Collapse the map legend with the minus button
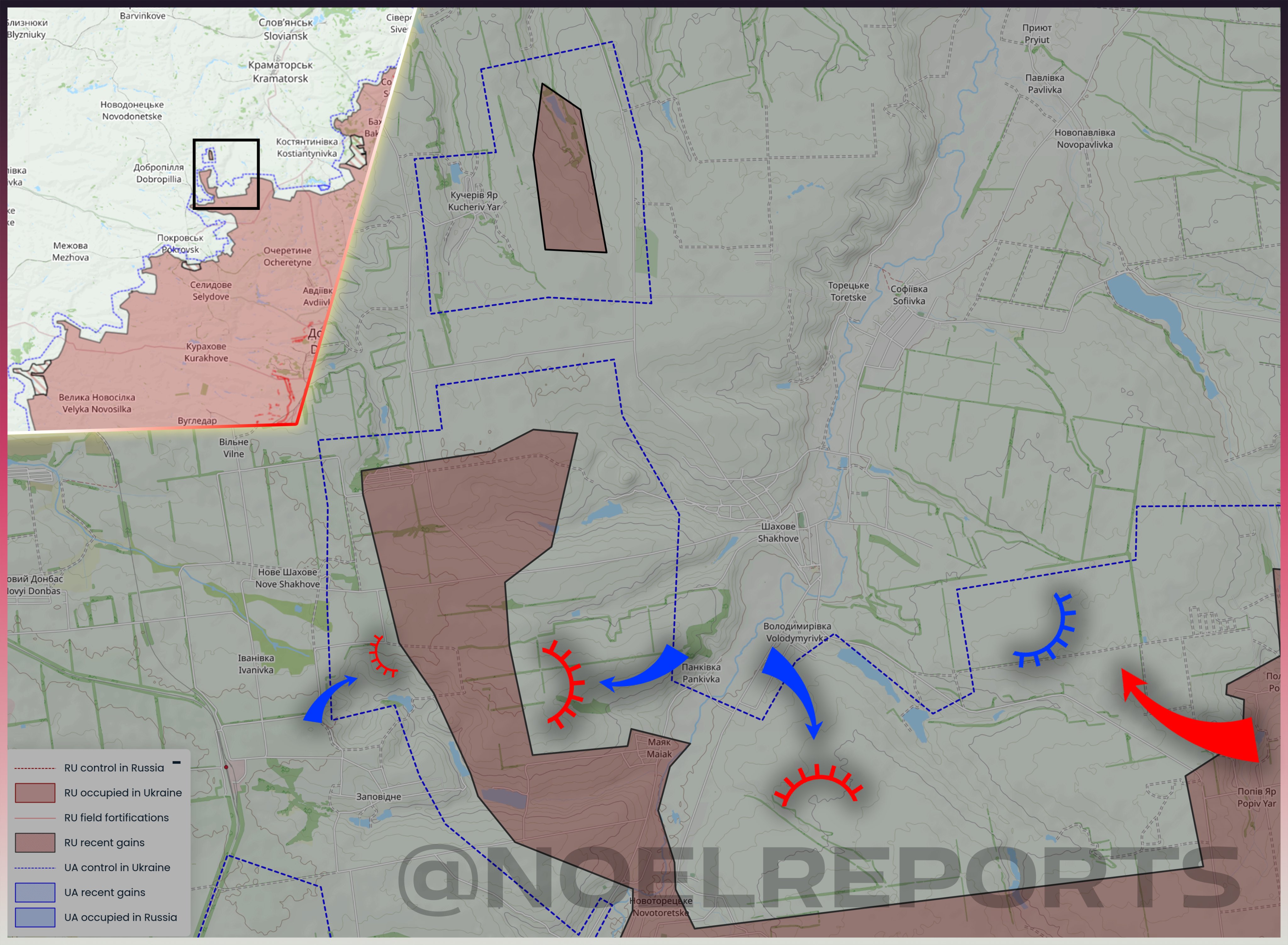1288x945 pixels. point(177,763)
